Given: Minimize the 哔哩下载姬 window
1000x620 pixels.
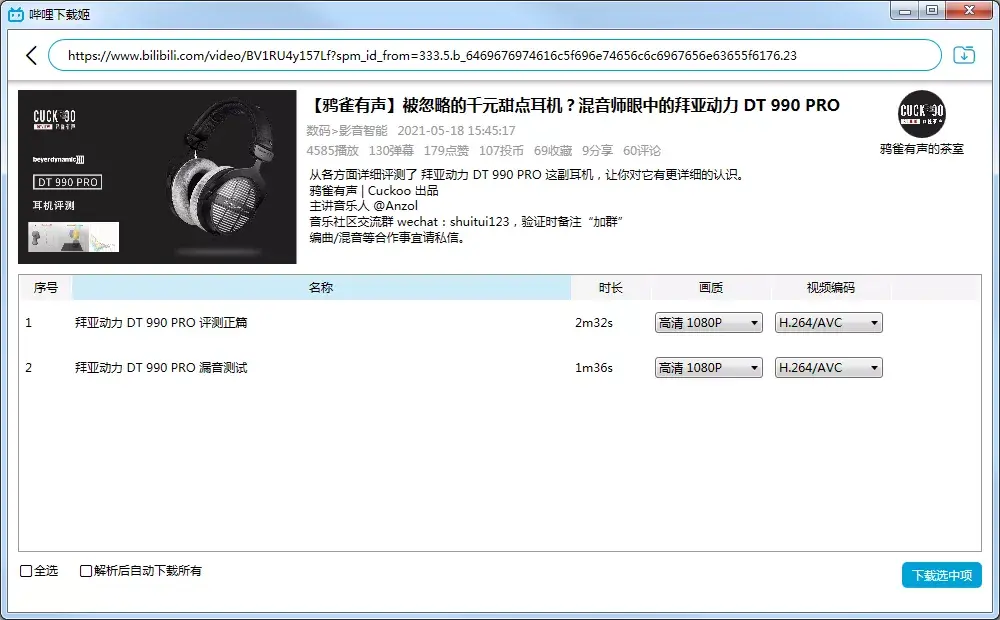Looking at the screenshot, I should click(904, 11).
